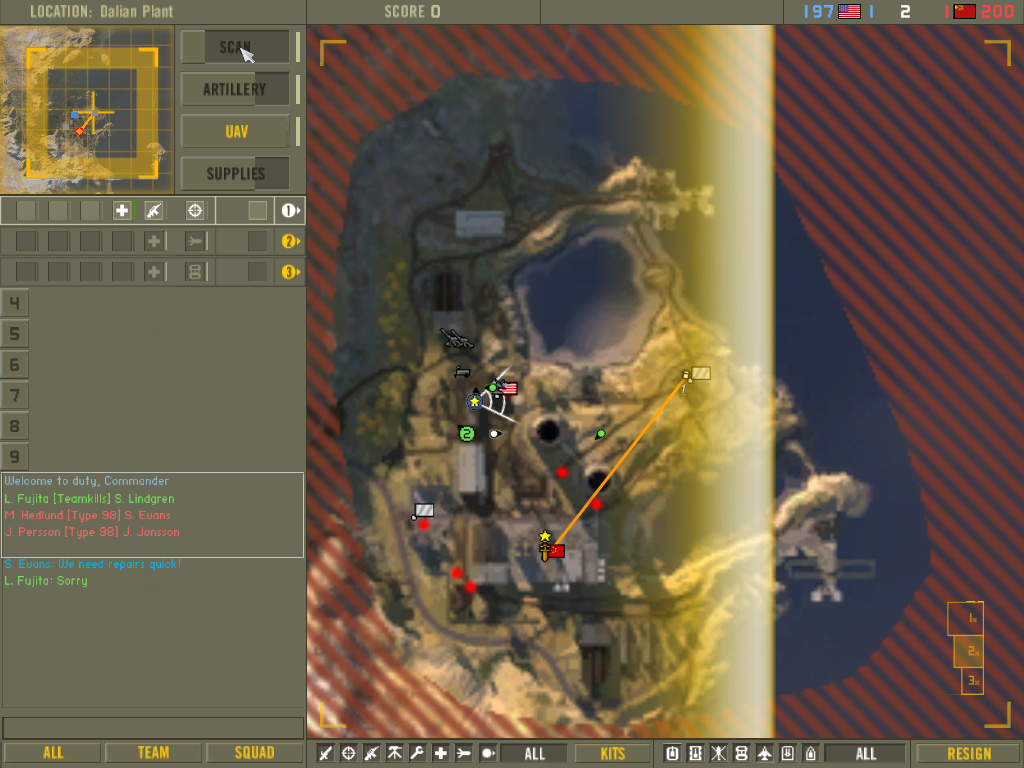Screen dimensions: 1024x768
Task: Click the KITS button
Action: (x=613, y=754)
